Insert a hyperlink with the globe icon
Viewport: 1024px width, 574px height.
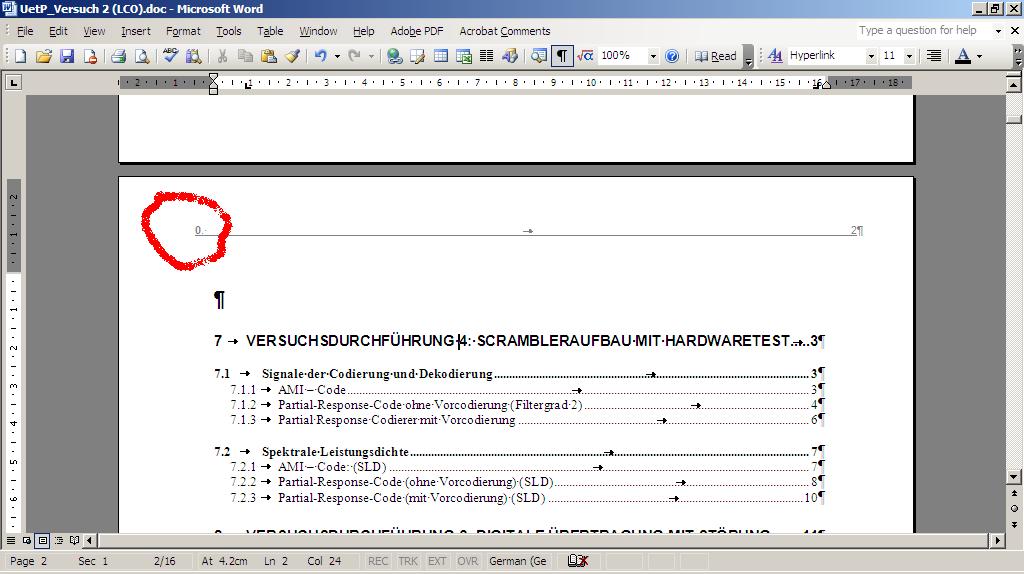pyautogui.click(x=394, y=56)
